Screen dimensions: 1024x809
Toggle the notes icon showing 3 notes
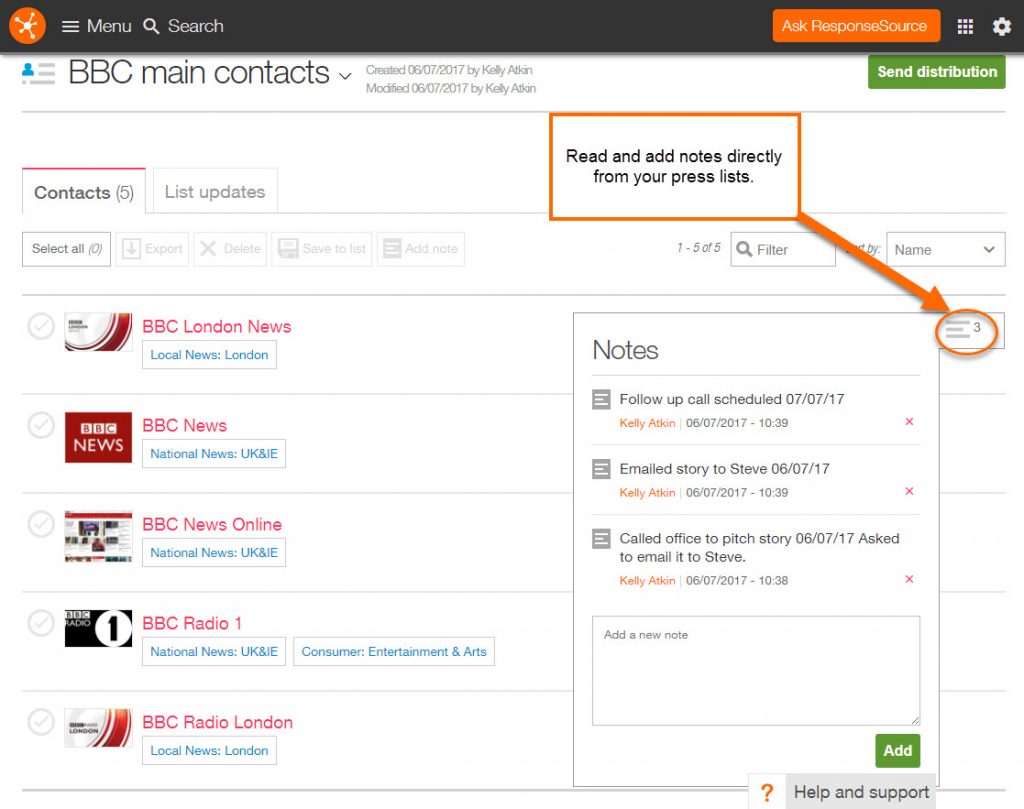pyautogui.click(x=964, y=329)
